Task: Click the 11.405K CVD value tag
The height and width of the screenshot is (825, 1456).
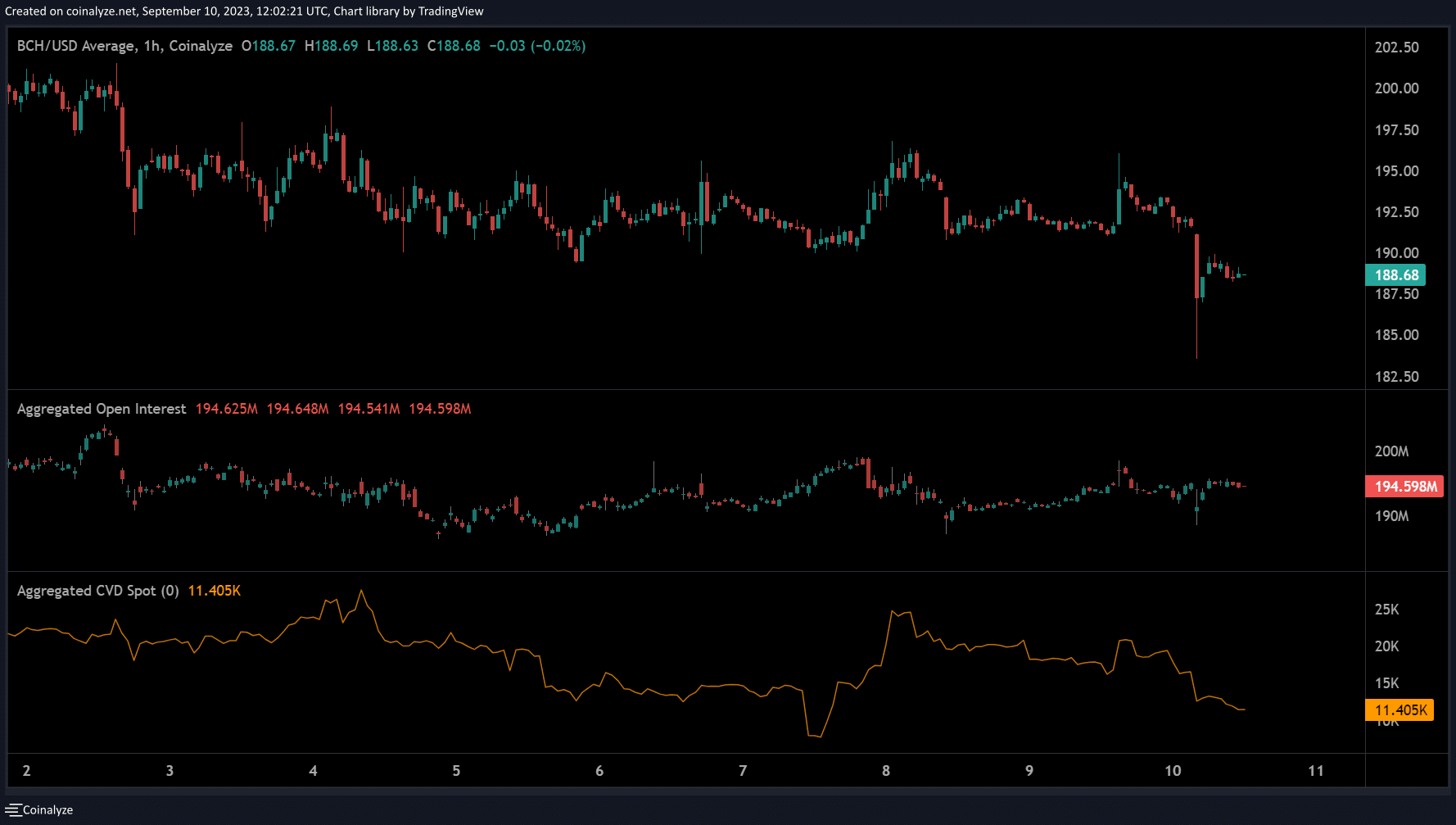Action: [x=1400, y=710]
